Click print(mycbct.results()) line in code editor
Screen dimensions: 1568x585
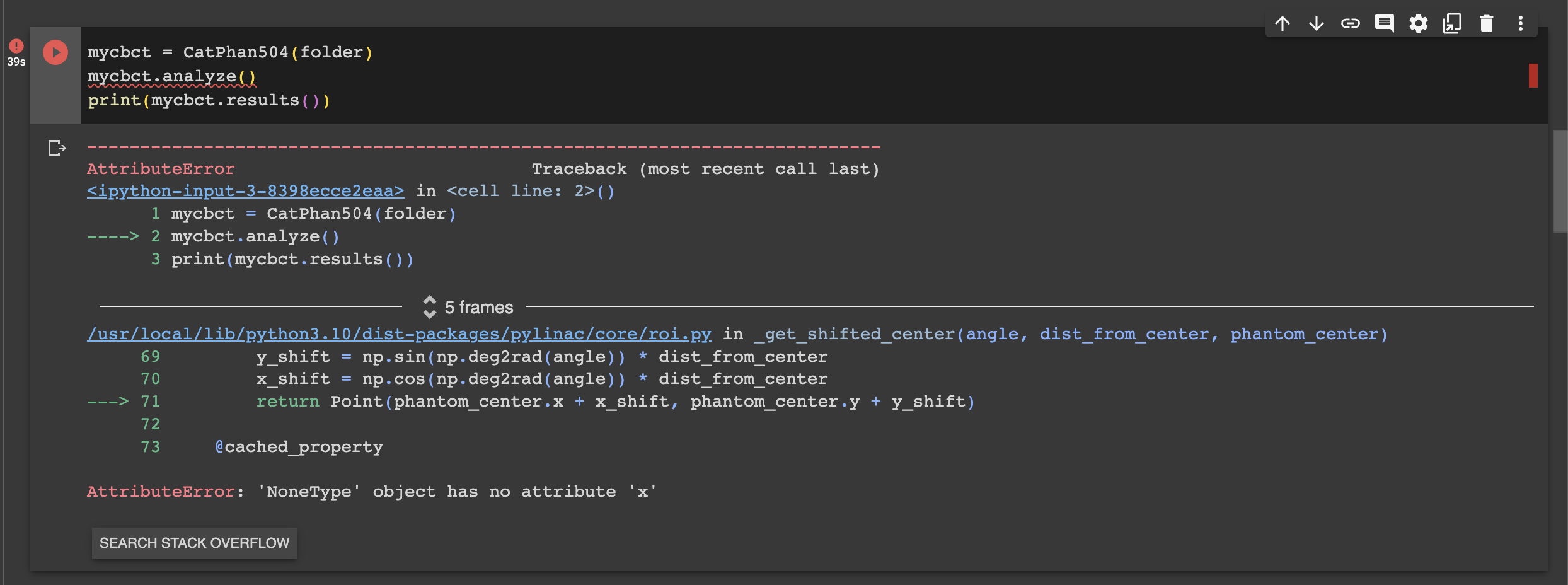(x=209, y=100)
